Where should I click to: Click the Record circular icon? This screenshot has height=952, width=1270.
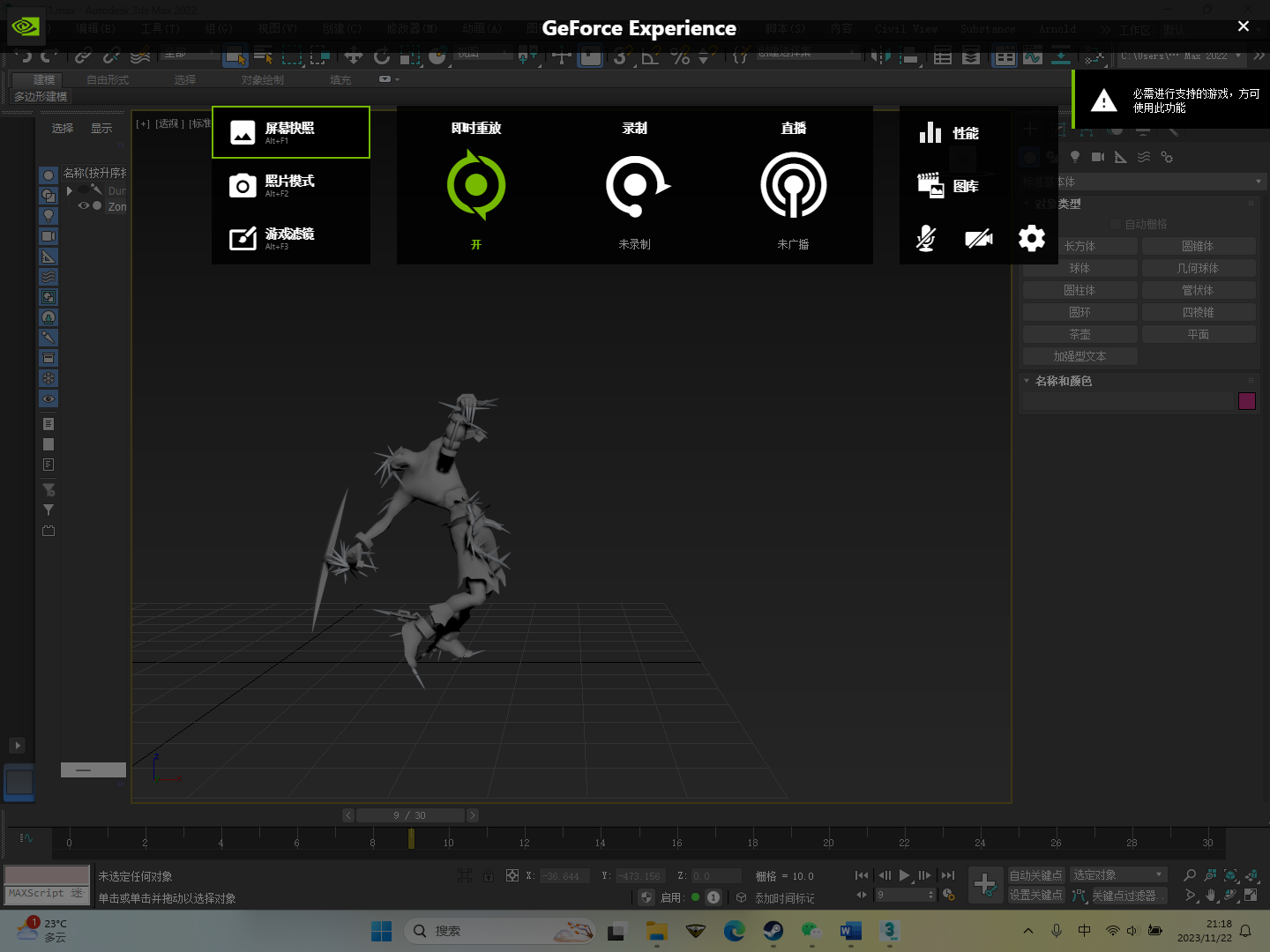[x=637, y=185]
